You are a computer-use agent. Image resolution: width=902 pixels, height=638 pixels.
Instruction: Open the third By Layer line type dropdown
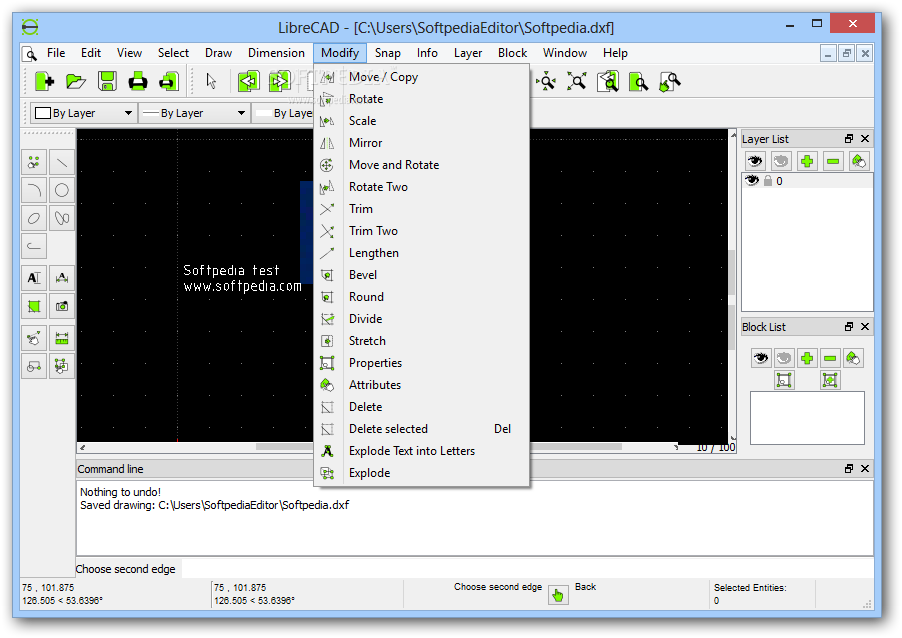(283, 113)
